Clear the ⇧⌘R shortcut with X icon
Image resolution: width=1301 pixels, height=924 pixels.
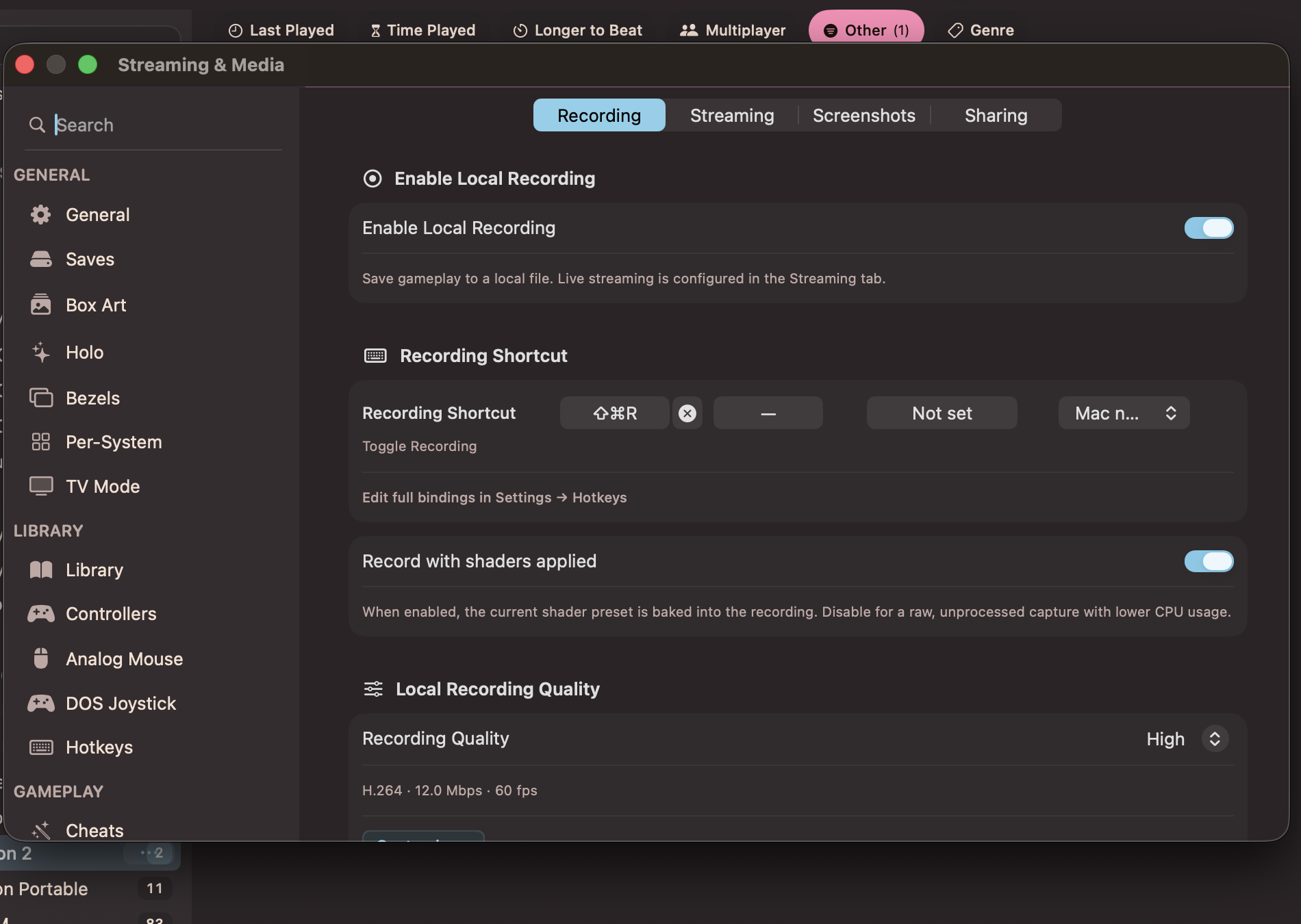pyautogui.click(x=687, y=413)
